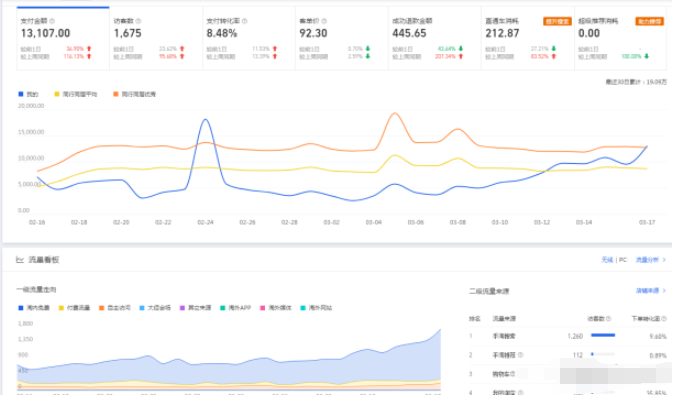
Task: Select the 1,675 visitors card
Action: pos(156,38)
